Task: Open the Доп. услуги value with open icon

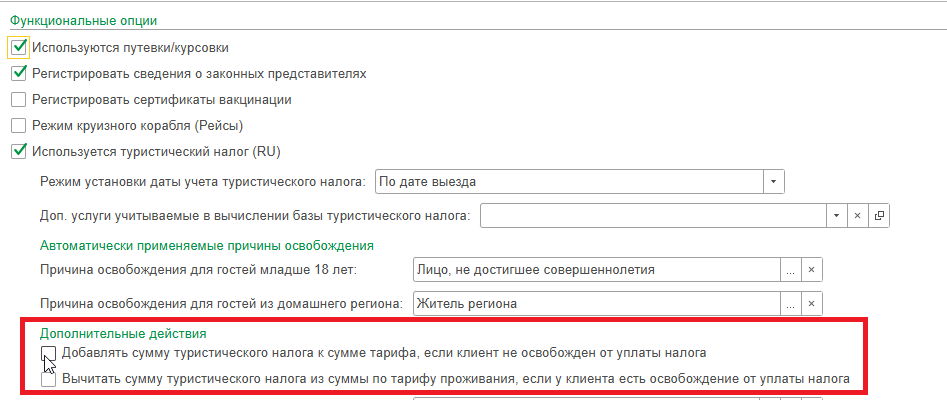Action: pyautogui.click(x=879, y=216)
